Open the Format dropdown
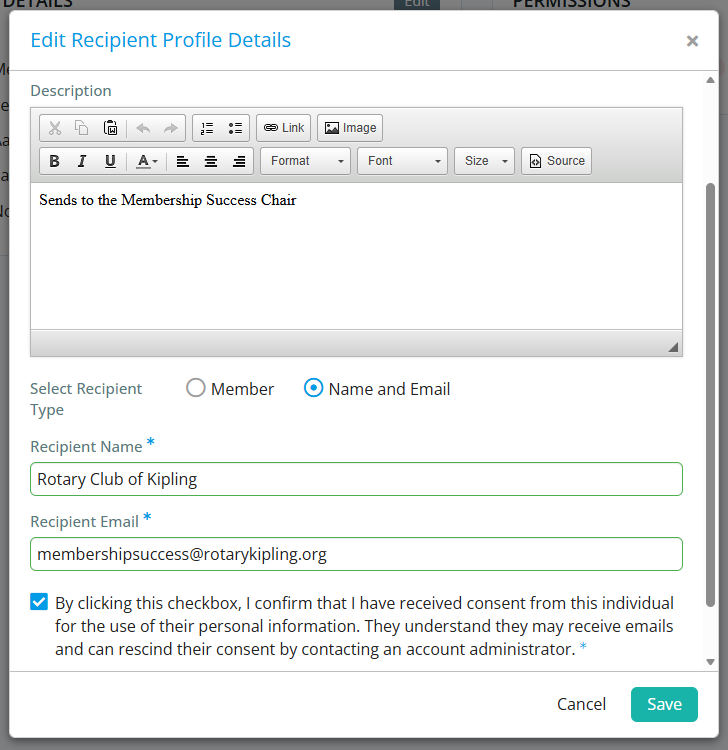This screenshot has width=728, height=750. [306, 161]
